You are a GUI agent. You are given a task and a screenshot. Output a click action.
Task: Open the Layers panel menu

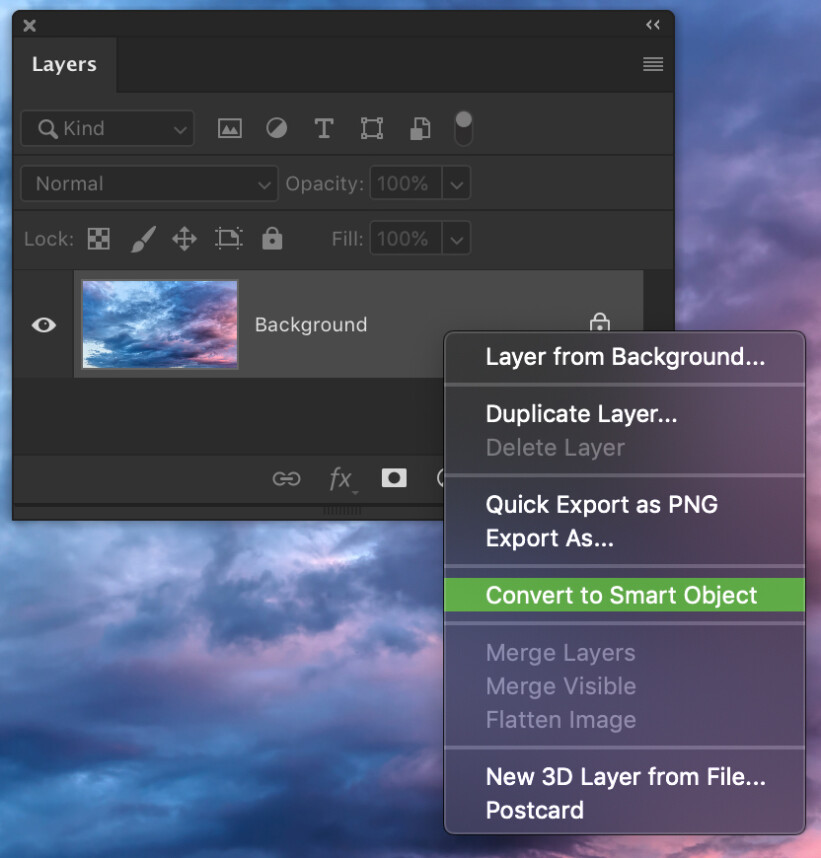tap(652, 64)
